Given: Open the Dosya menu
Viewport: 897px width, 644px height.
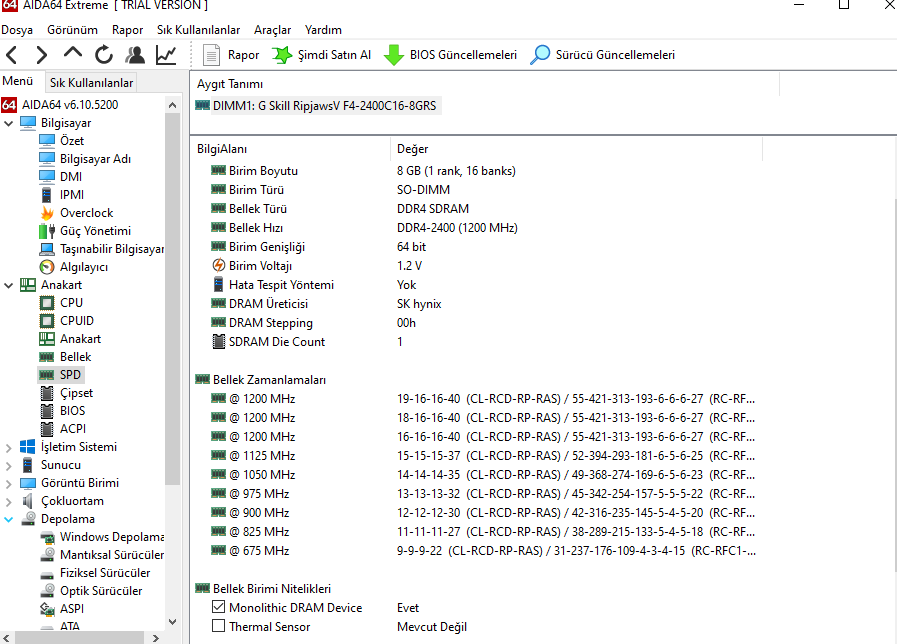Looking at the screenshot, I should tap(17, 30).
